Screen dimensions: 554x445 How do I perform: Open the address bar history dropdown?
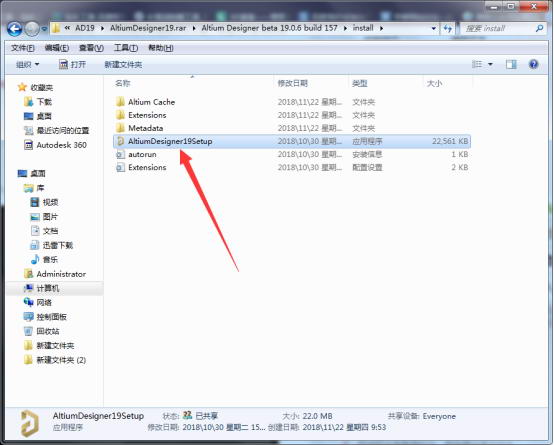(434, 28)
